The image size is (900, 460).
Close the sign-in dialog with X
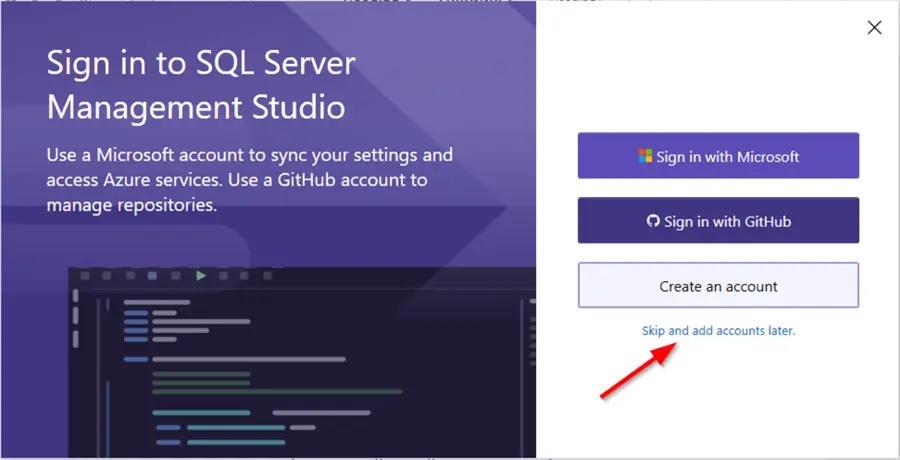tap(874, 28)
